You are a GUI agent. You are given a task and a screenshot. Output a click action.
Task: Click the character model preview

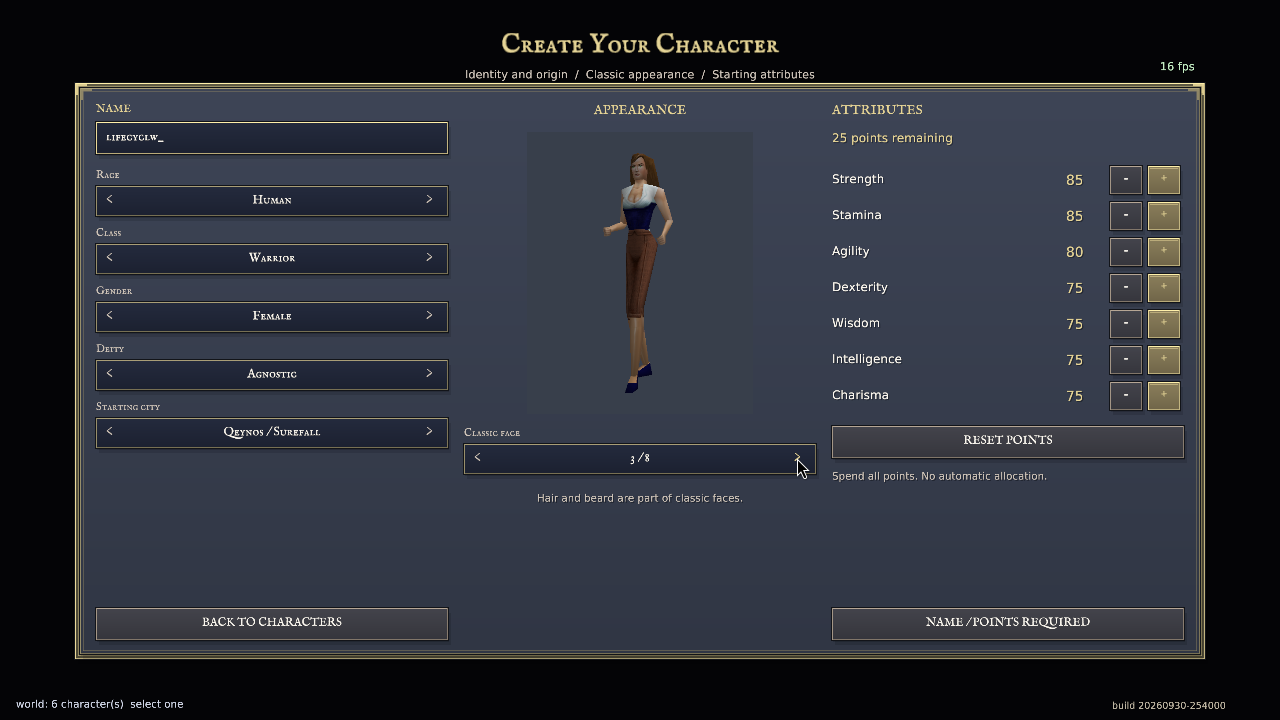[x=640, y=273]
